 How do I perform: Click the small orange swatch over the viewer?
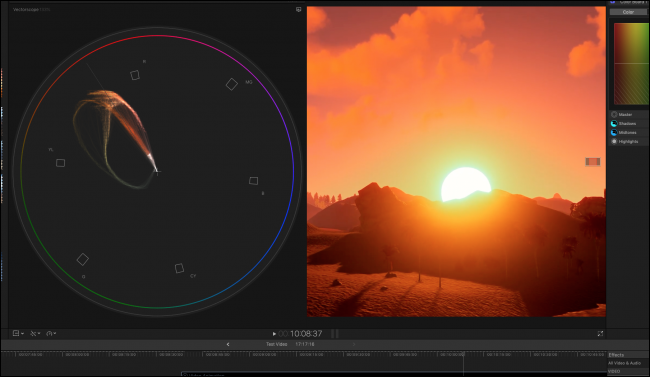593,162
